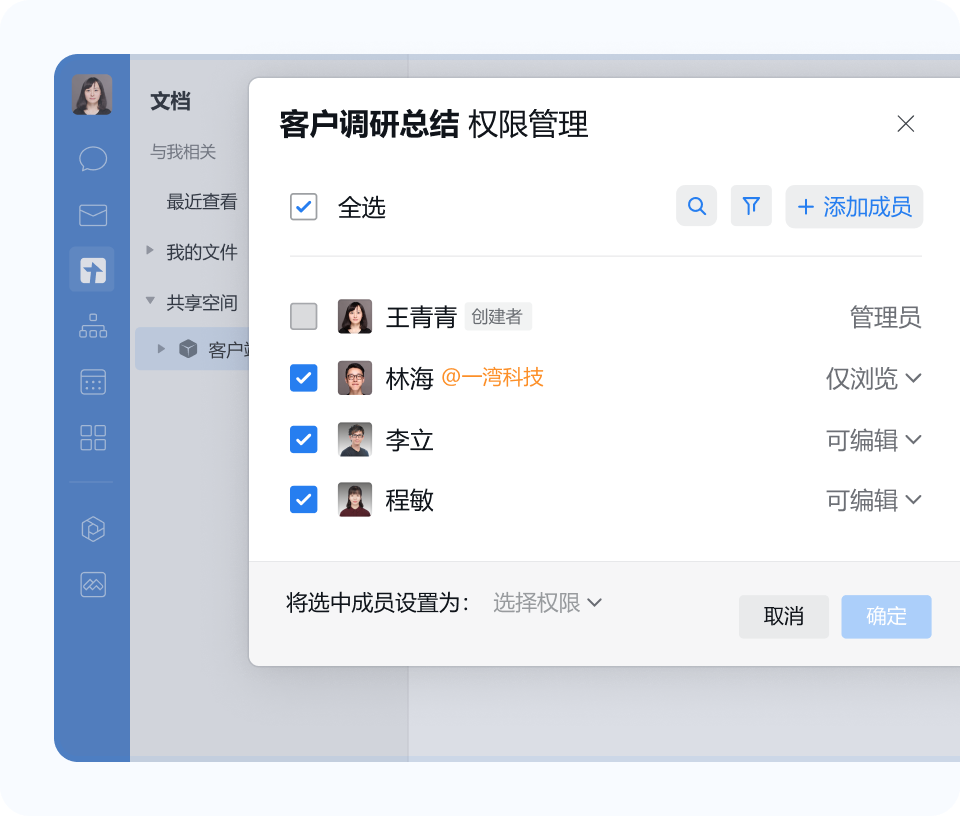Image resolution: width=960 pixels, height=816 pixels.
Task: Select 最近查看 in the left panel
Action: [200, 201]
